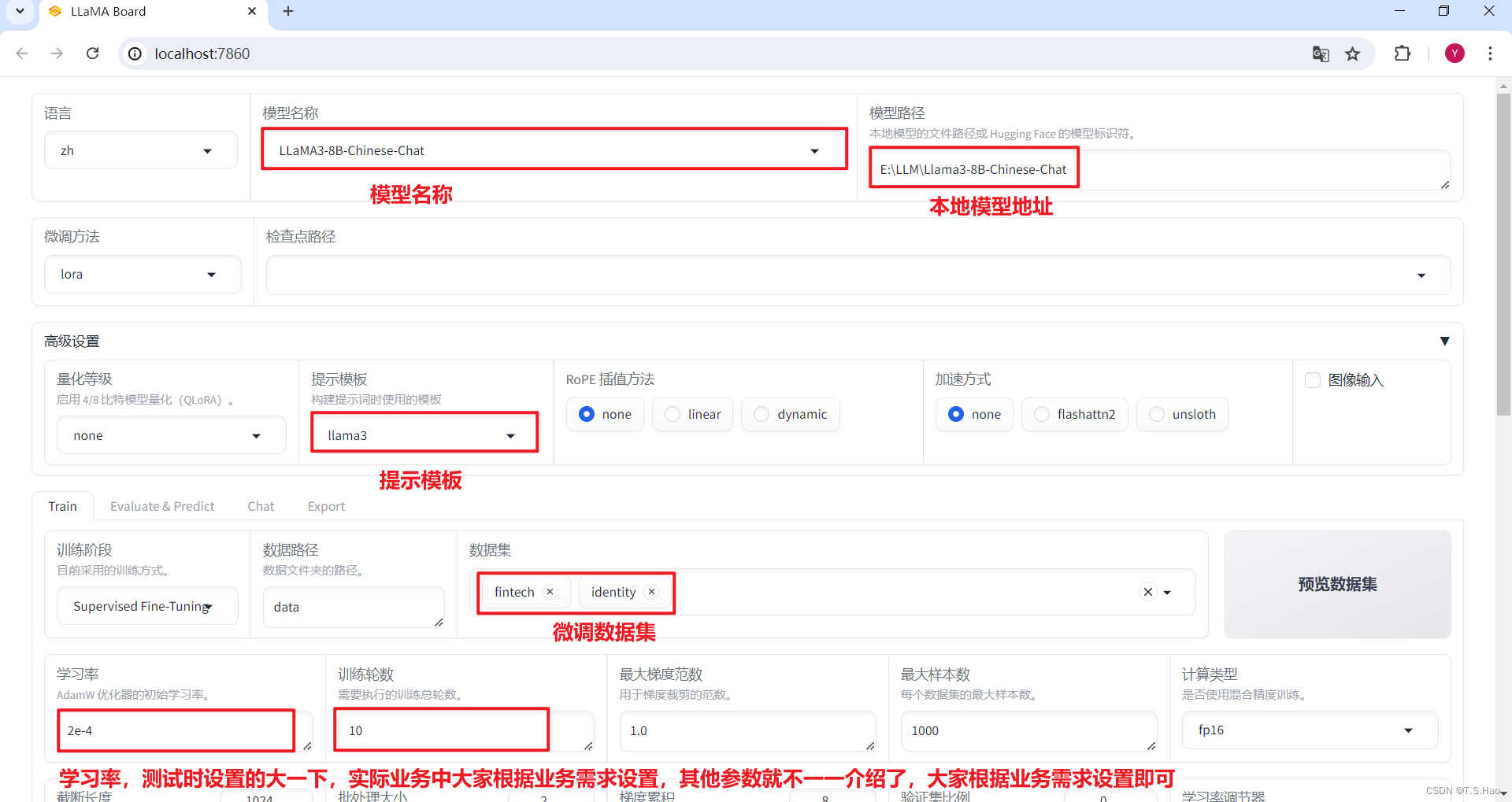Viewport: 1512px width, 802px height.
Task: Switch to Chat tab
Action: [261, 506]
